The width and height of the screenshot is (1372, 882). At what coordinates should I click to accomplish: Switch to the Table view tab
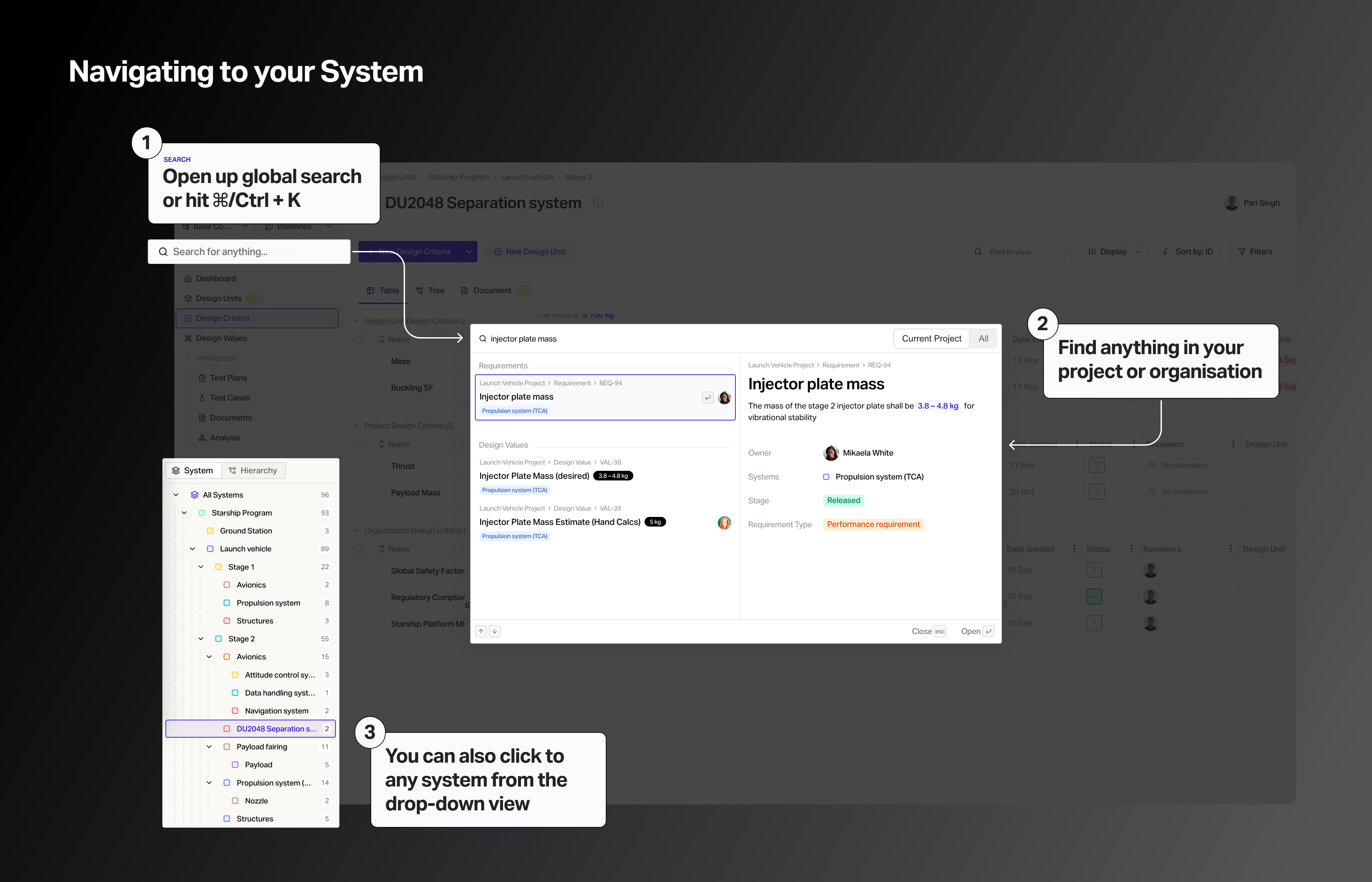383,290
